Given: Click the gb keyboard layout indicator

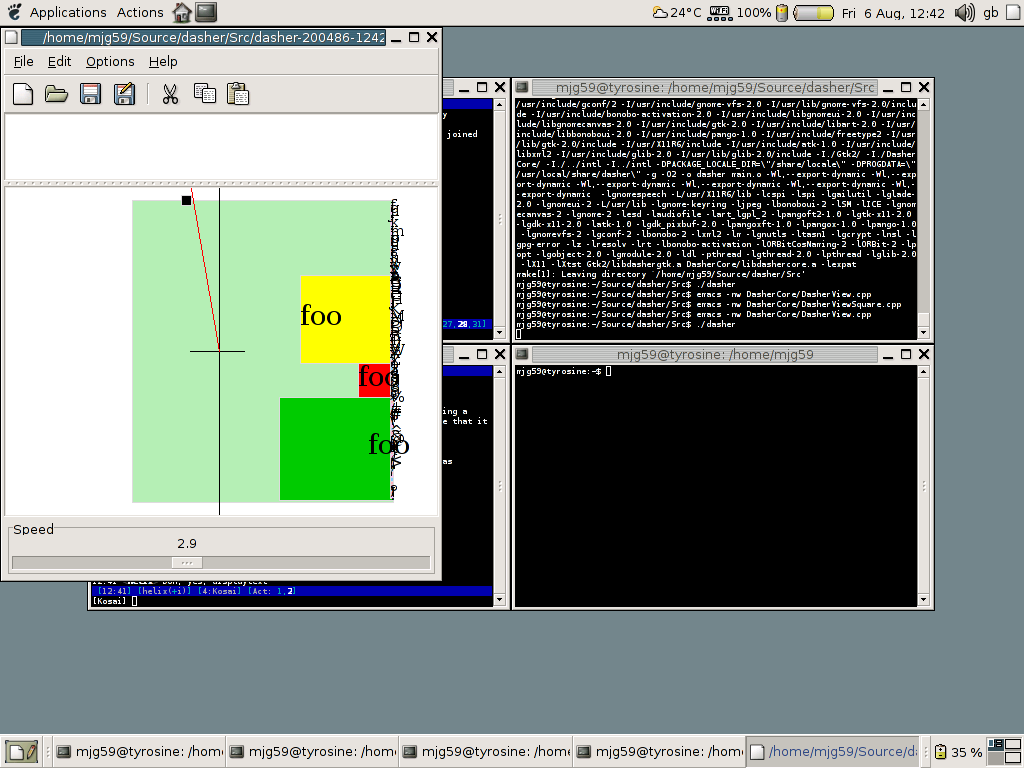Looking at the screenshot, I should [x=991, y=12].
